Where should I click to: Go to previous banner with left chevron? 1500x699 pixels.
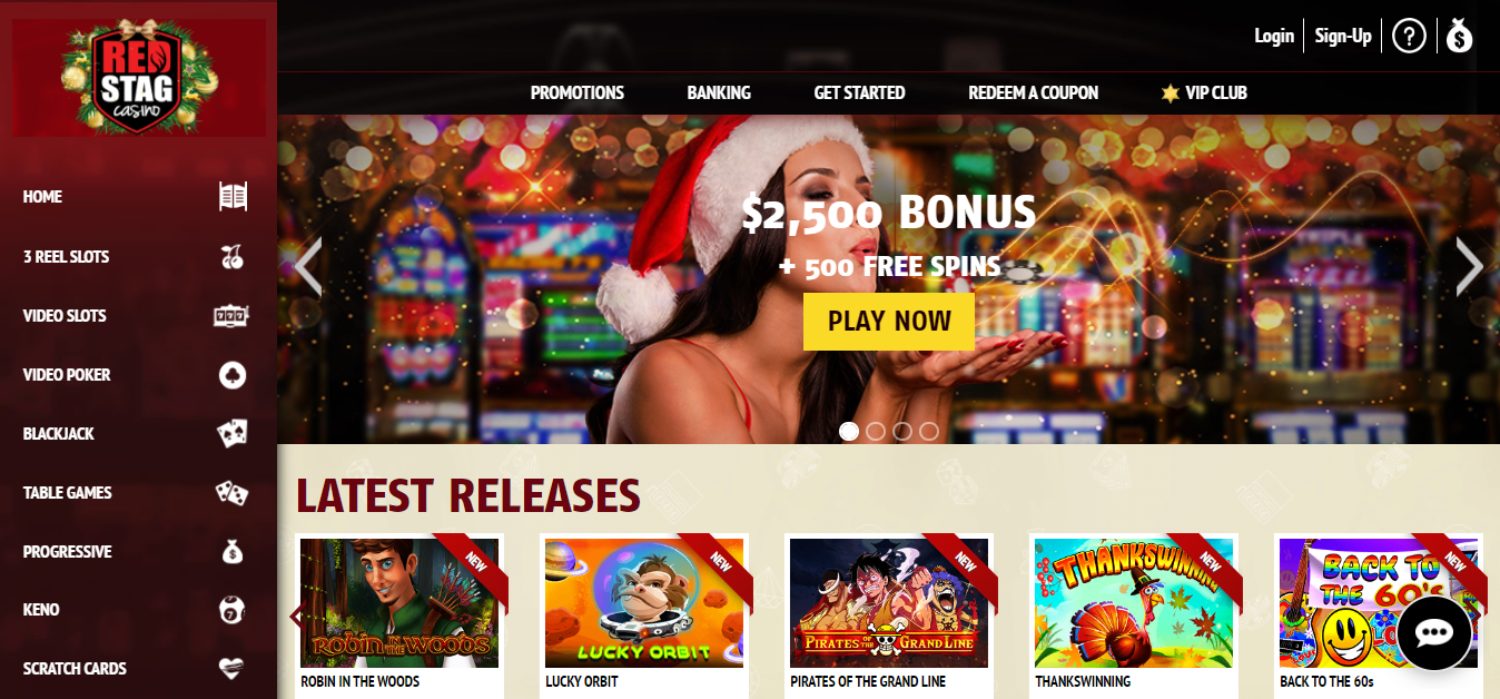pyautogui.click(x=309, y=266)
